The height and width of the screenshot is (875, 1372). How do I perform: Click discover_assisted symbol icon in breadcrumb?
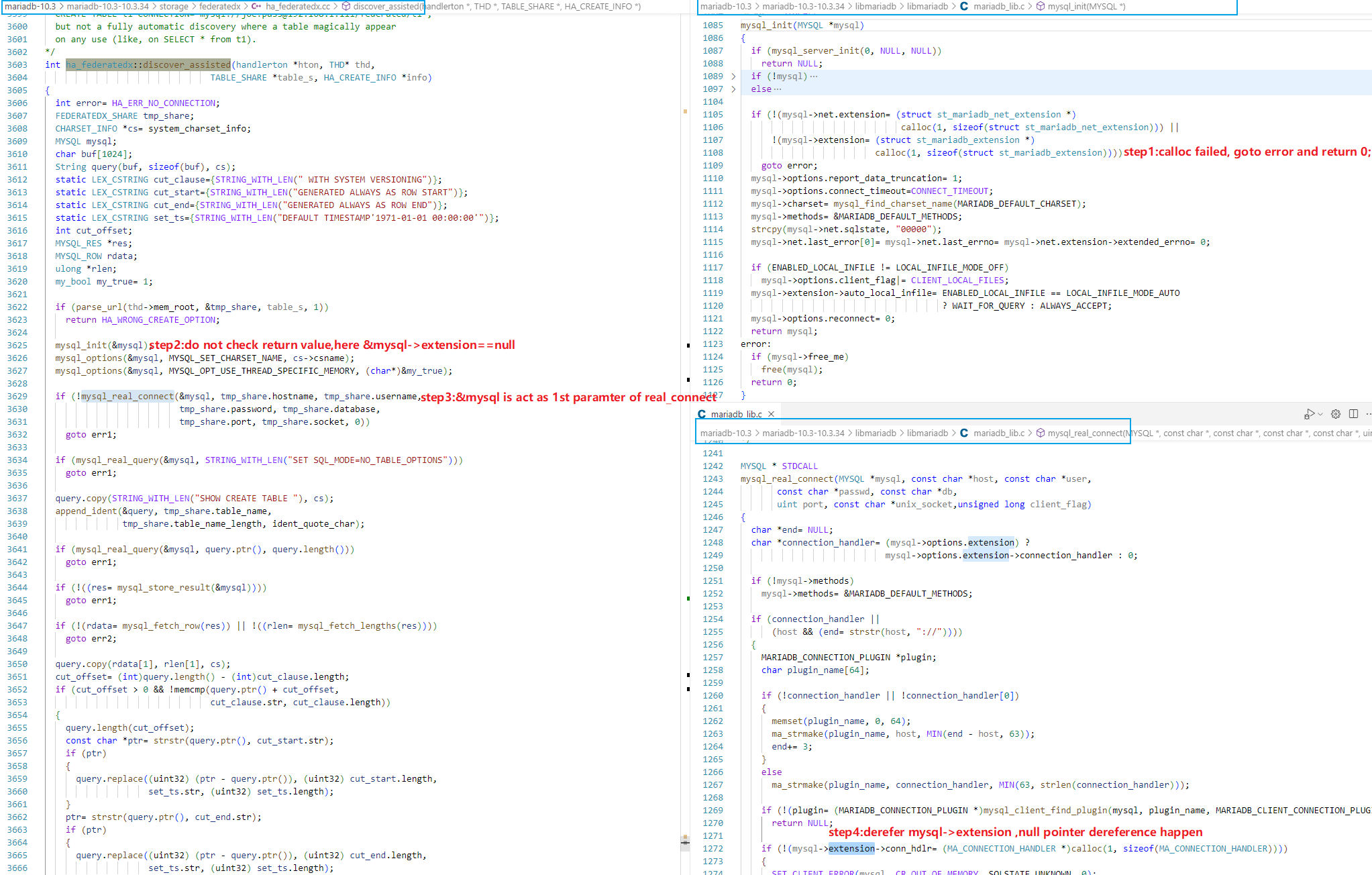[x=346, y=6]
